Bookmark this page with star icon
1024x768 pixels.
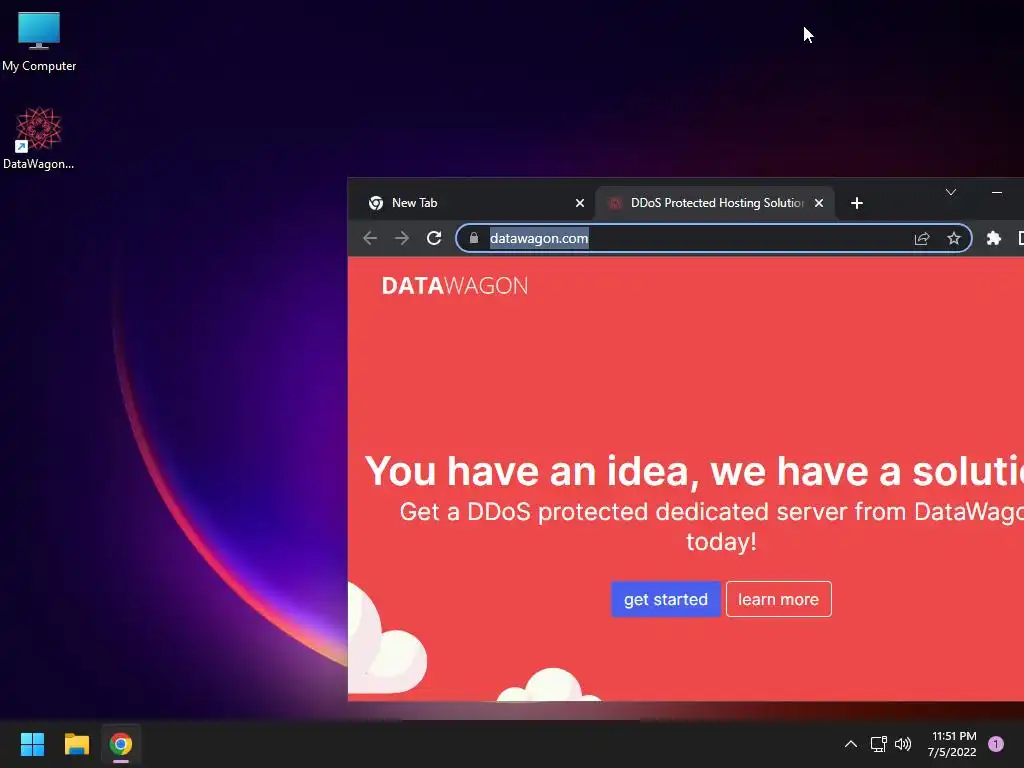[x=954, y=238]
